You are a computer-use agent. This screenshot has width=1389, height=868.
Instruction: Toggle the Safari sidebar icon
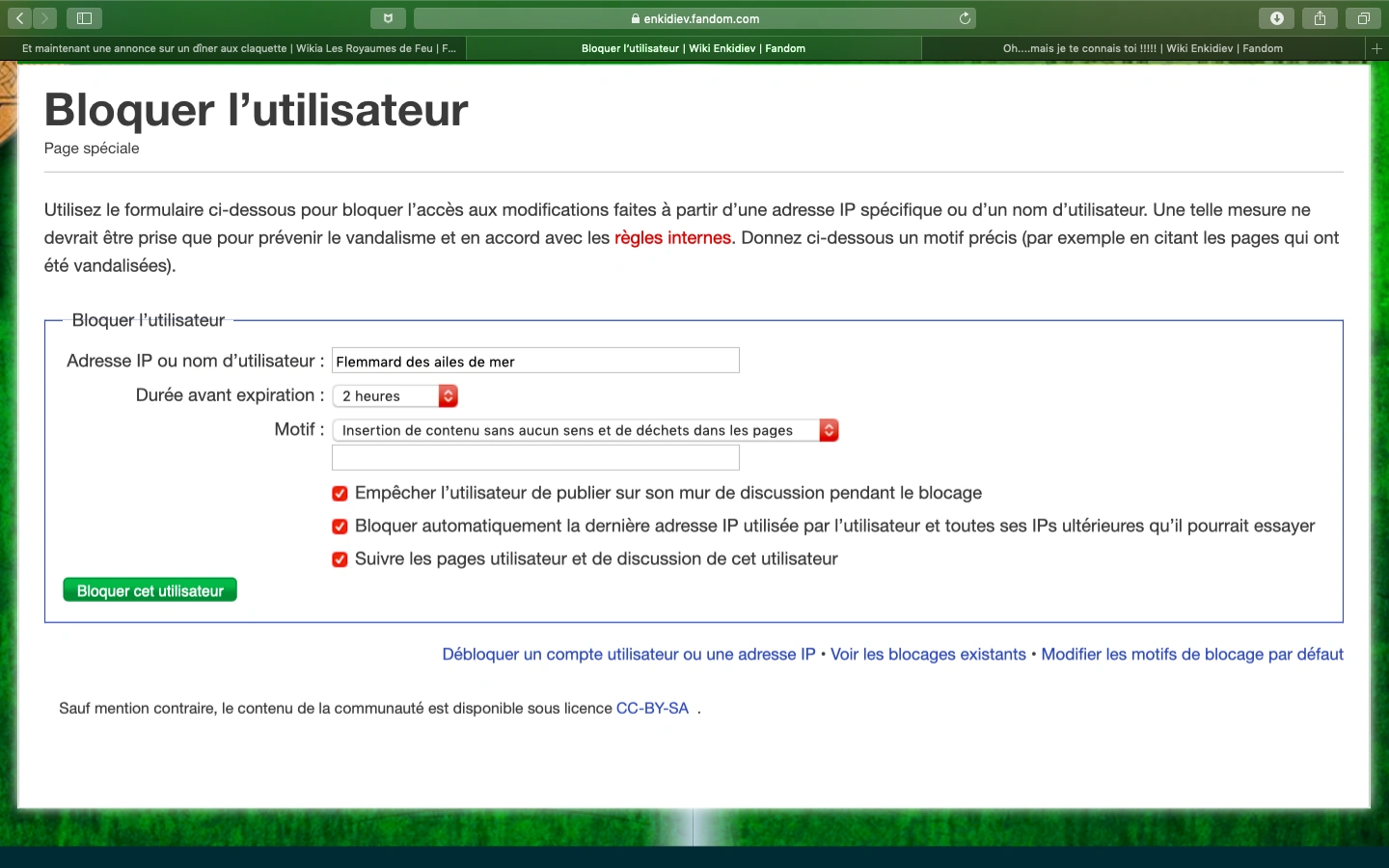point(84,18)
